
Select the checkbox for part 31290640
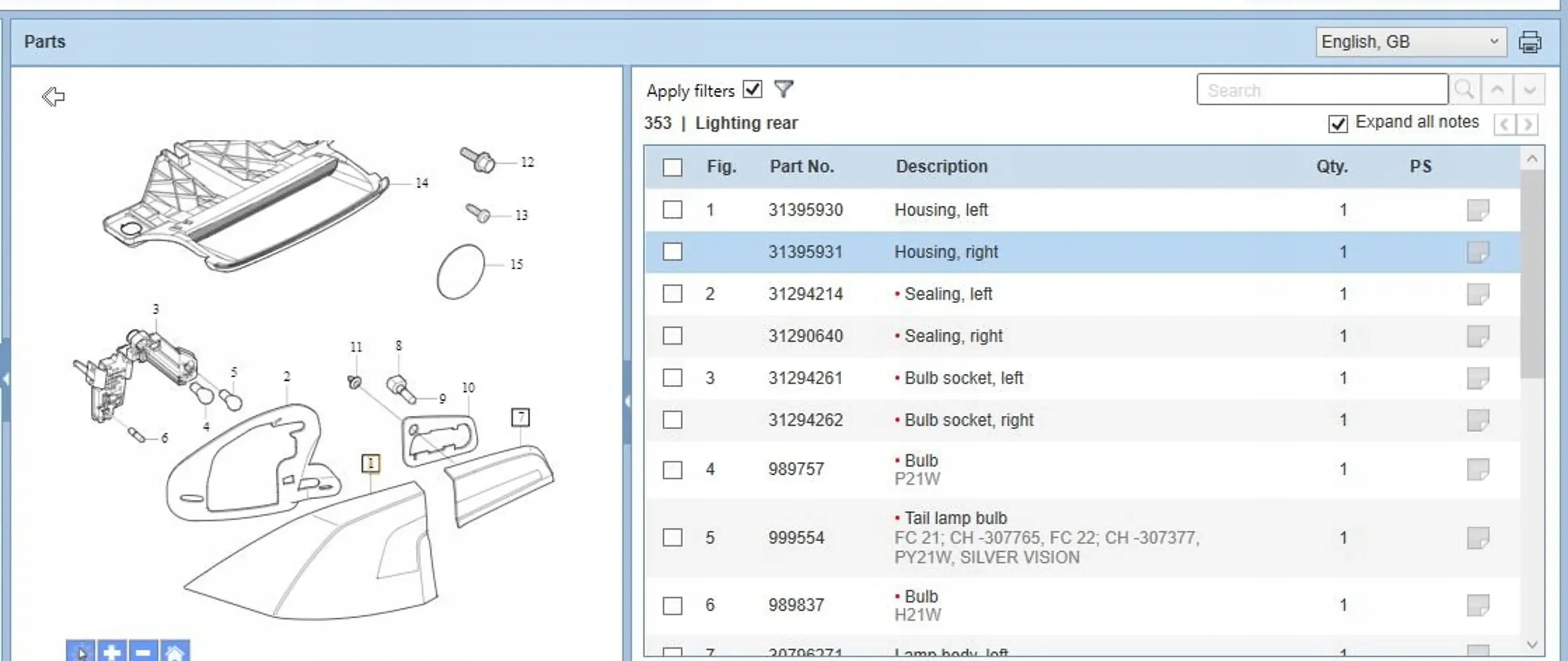coord(672,336)
